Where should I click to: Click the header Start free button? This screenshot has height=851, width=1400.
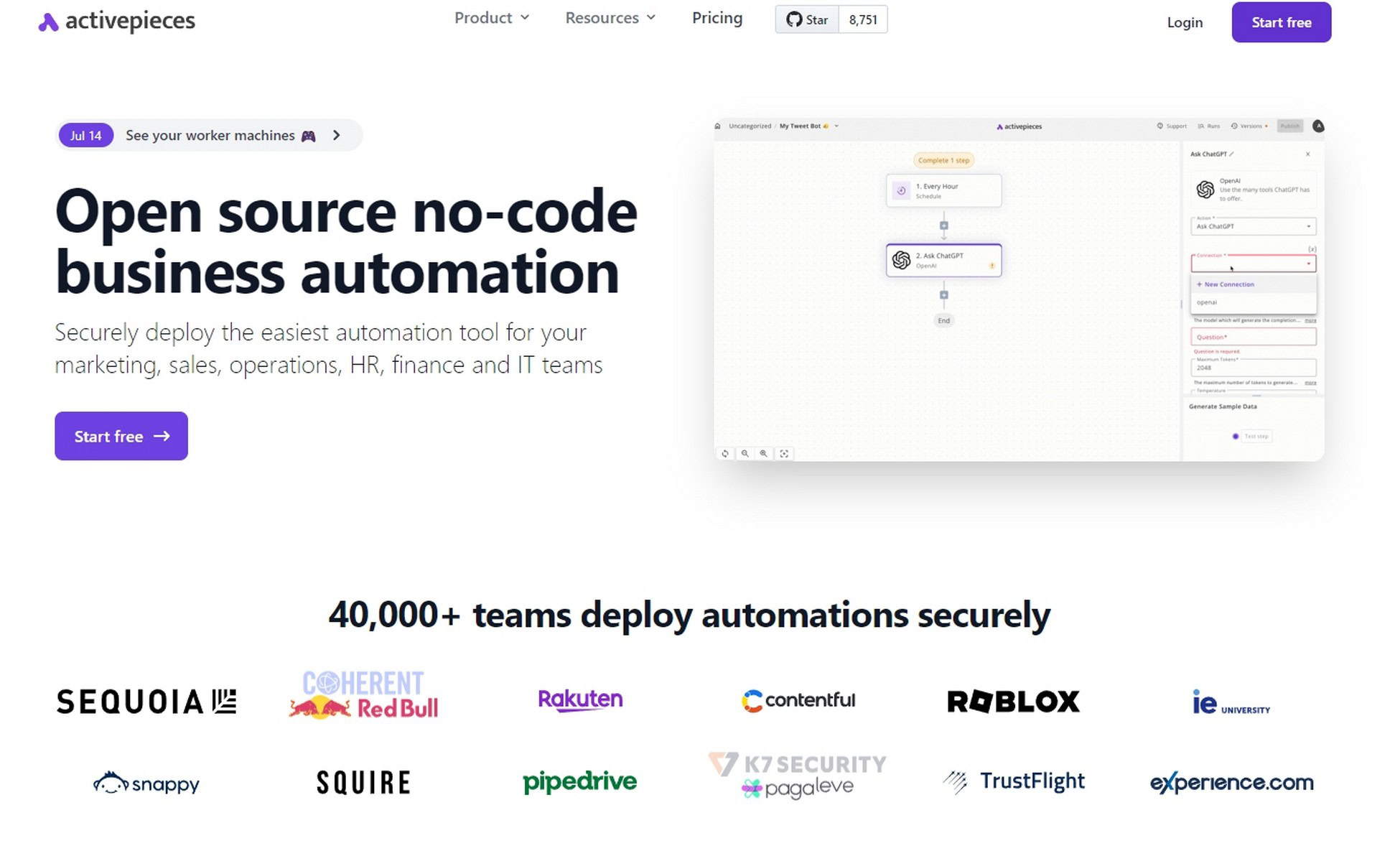(x=1281, y=22)
